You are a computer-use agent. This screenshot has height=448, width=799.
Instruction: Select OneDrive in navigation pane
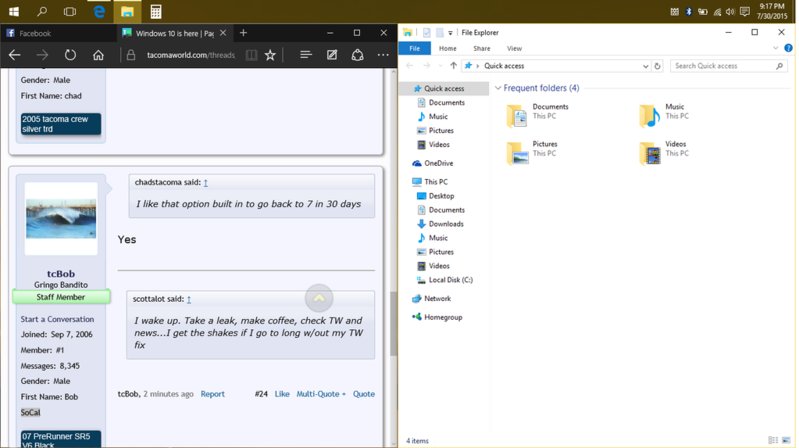pyautogui.click(x=438, y=163)
